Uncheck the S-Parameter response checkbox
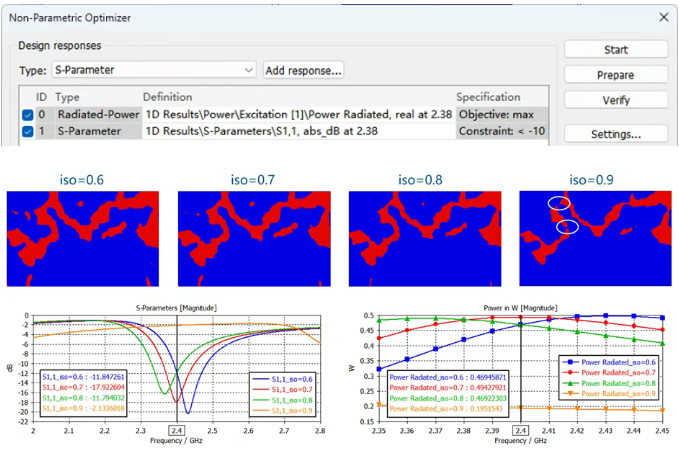 [x=28, y=131]
